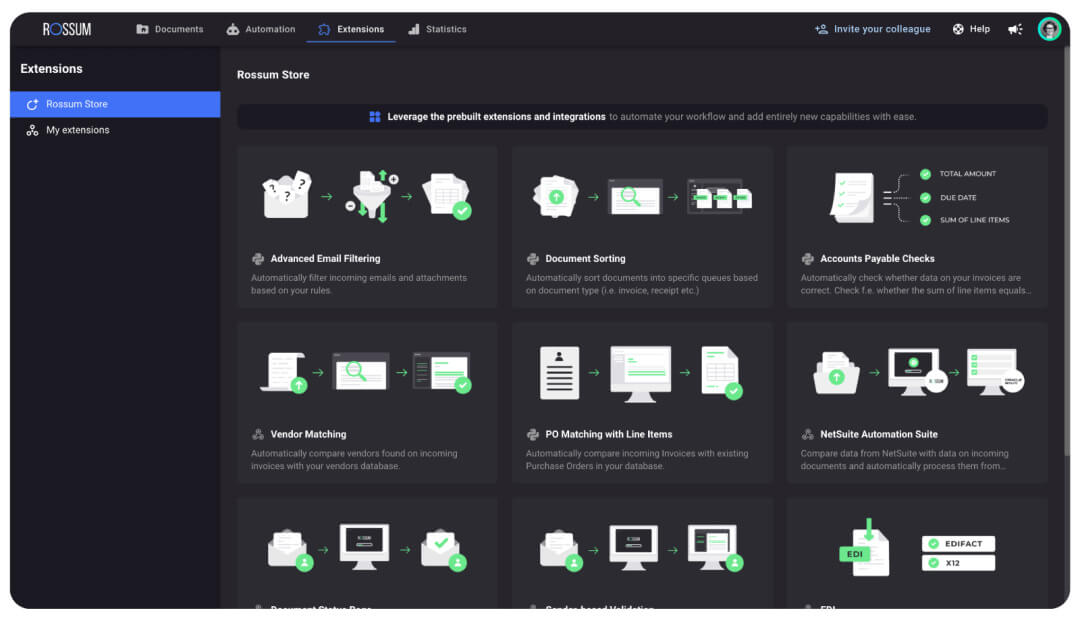Click the icon beside PO Matching with Line Items
The height and width of the screenshot is (621, 1080).
coord(532,434)
